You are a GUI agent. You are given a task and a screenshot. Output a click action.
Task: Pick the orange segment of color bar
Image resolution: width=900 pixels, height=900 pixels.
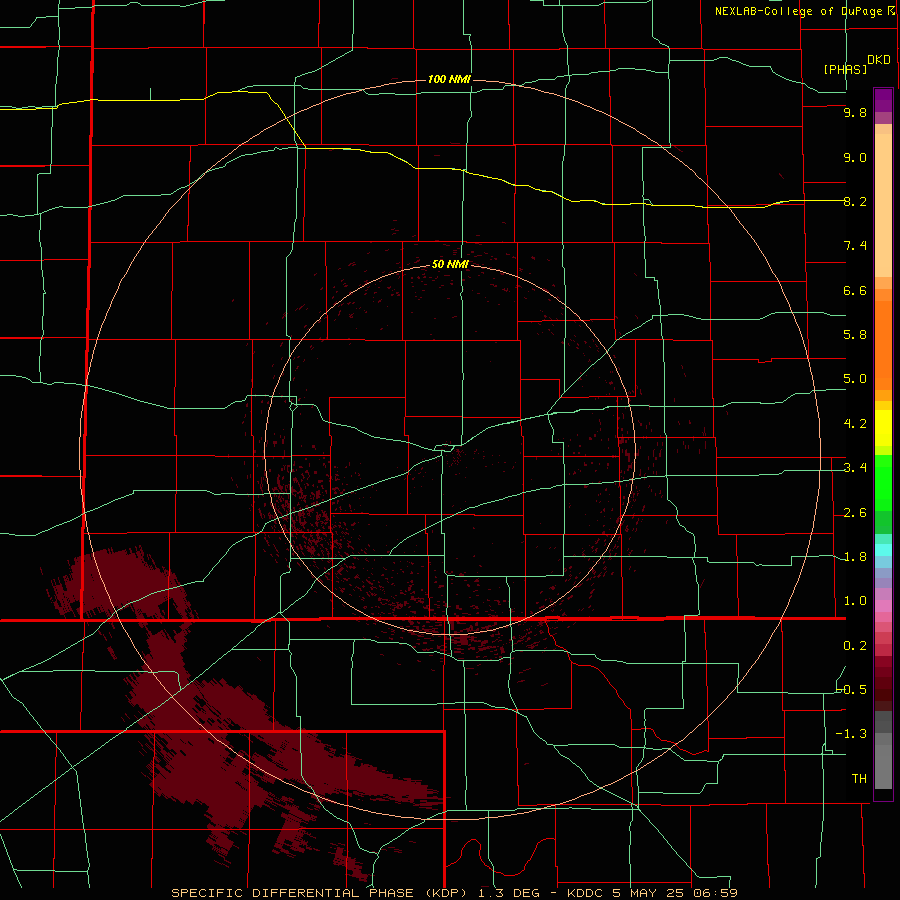pyautogui.click(x=883, y=346)
